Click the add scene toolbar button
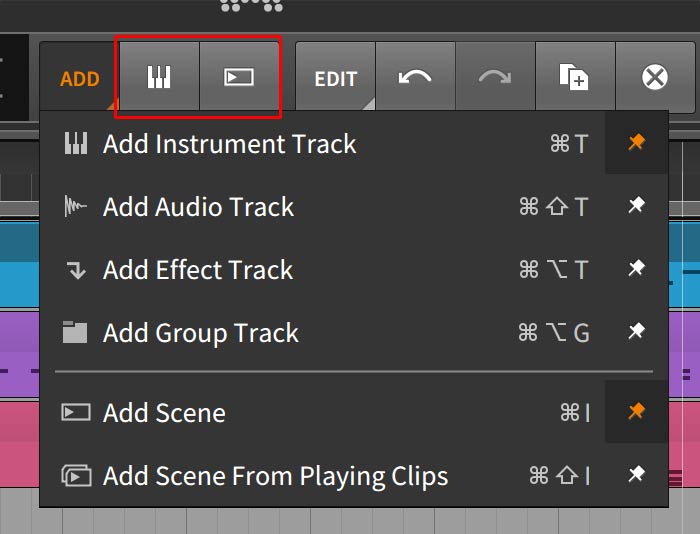 [x=239, y=77]
